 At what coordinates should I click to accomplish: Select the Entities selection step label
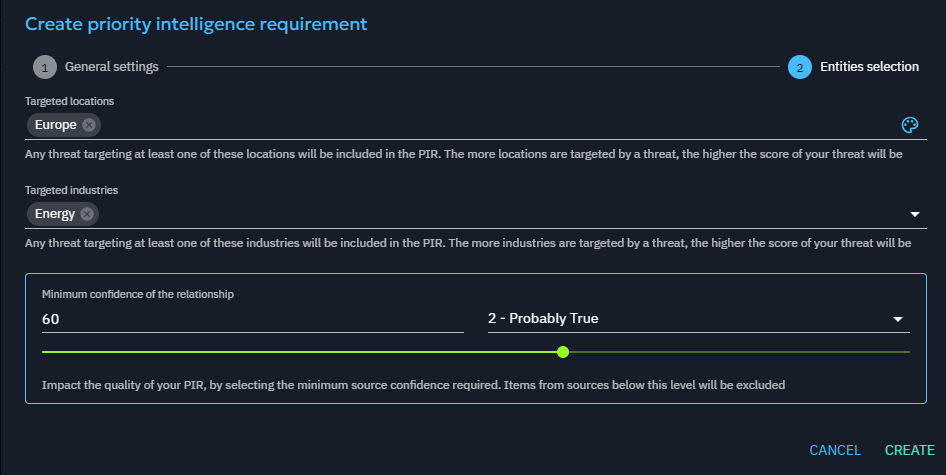tap(869, 67)
